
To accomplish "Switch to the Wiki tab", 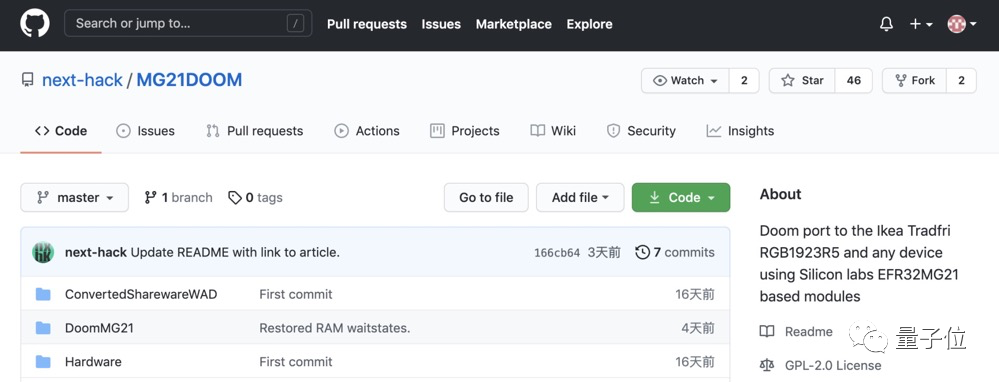I will pyautogui.click(x=553, y=131).
